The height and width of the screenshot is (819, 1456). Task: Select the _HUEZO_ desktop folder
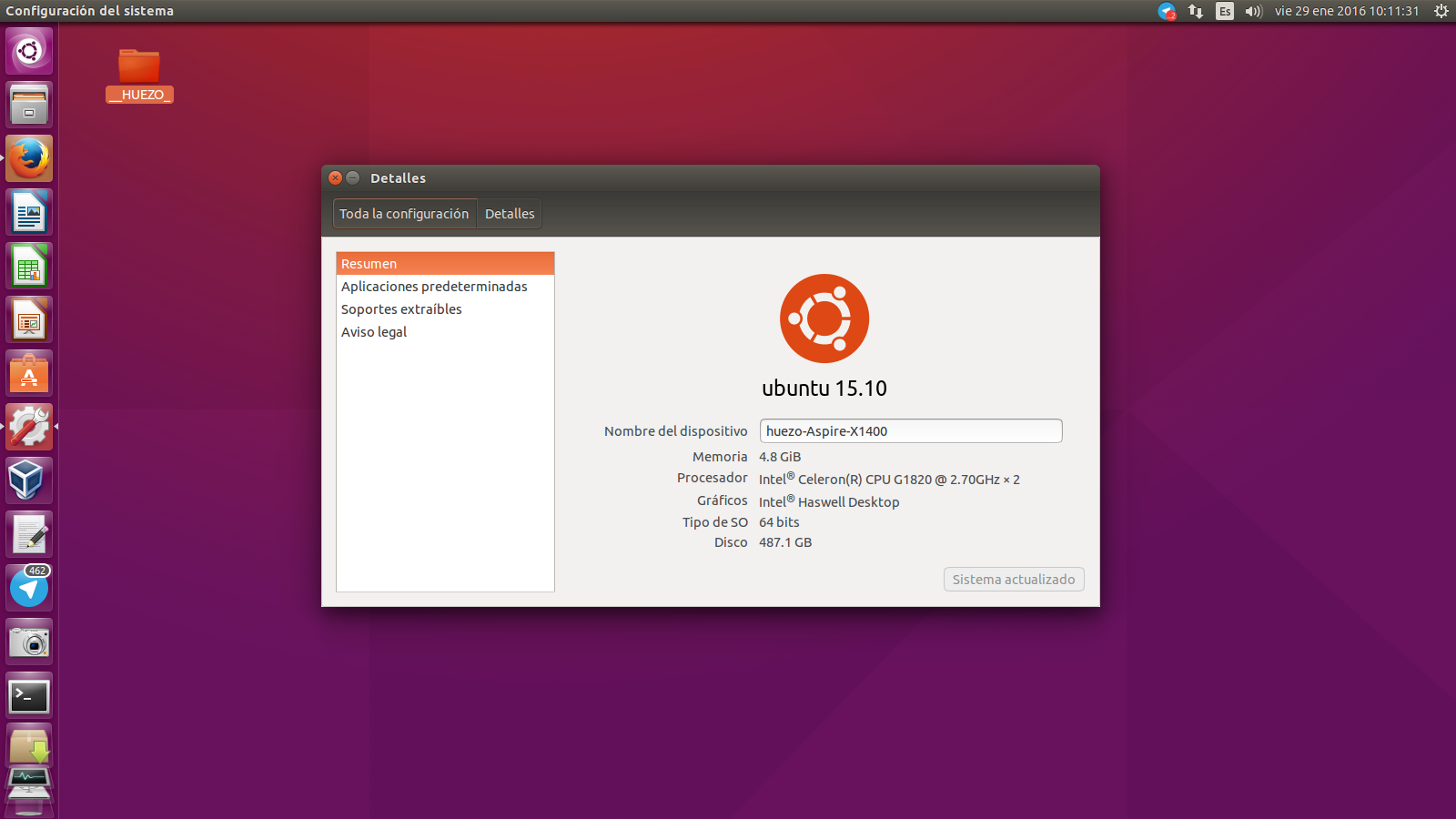[x=139, y=76]
